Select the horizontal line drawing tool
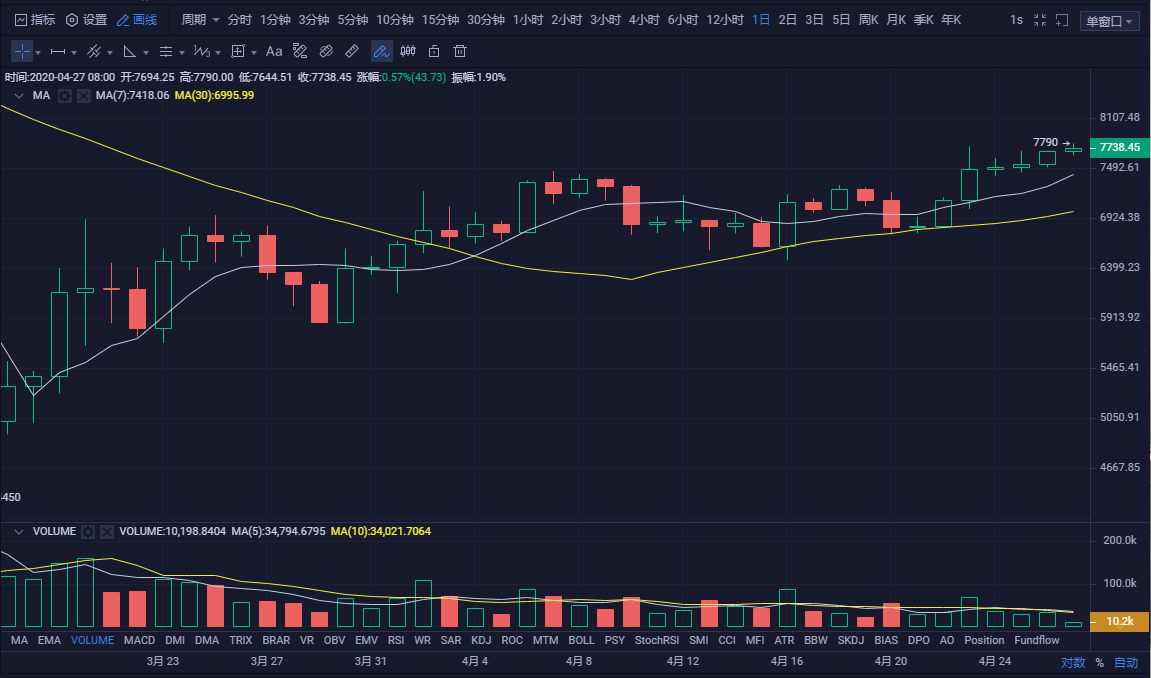Screen dimensions: 1151x678 coord(60,51)
